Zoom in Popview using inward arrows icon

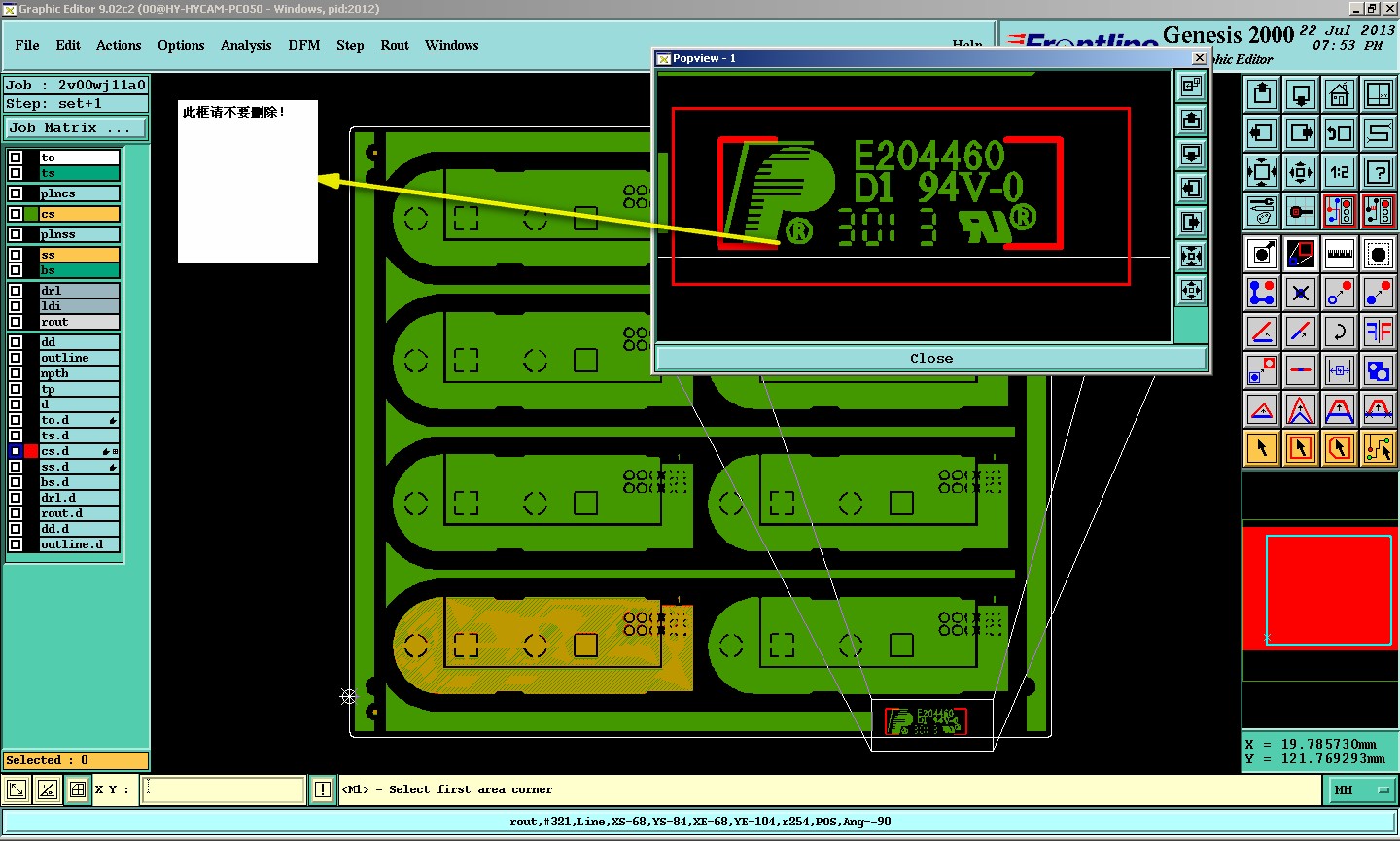[x=1191, y=257]
